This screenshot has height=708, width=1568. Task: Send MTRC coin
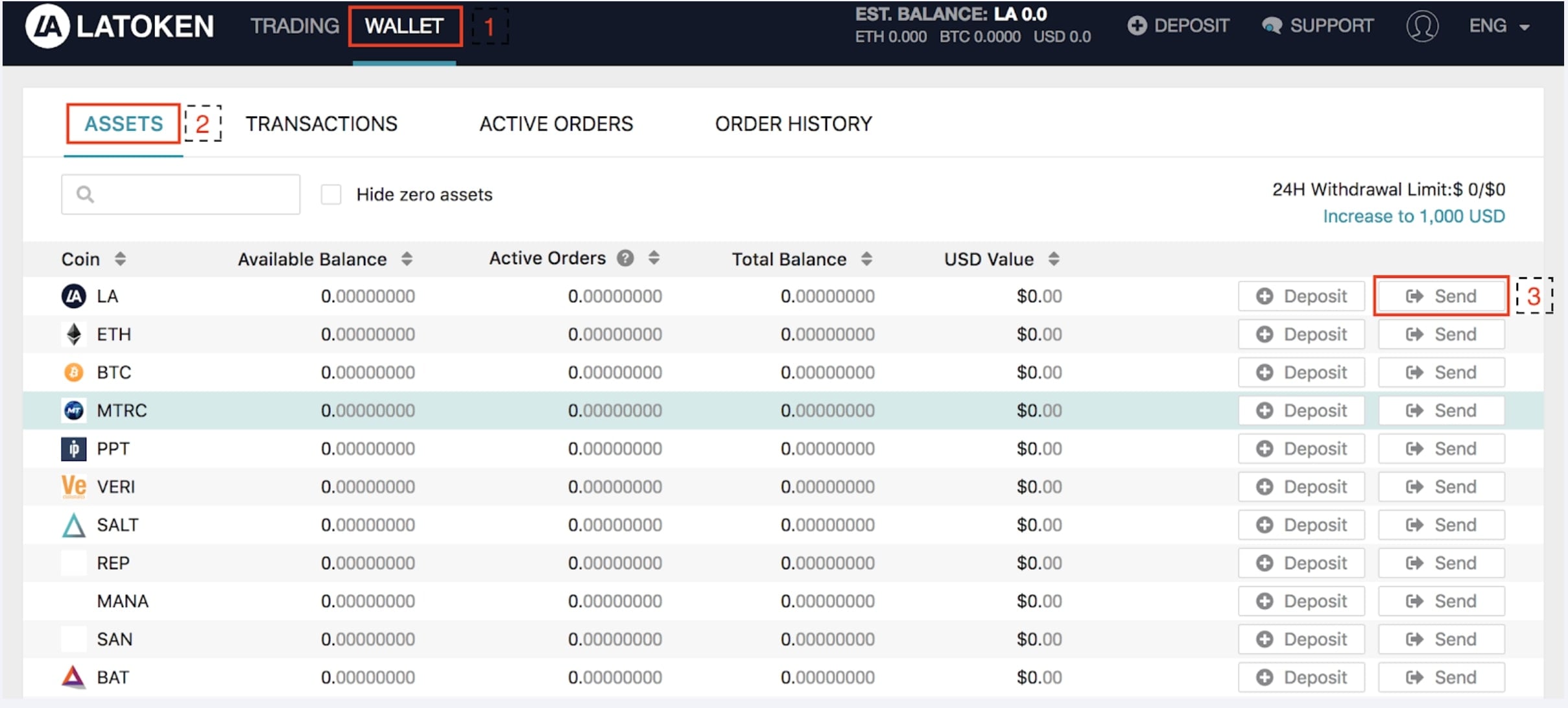click(1441, 410)
